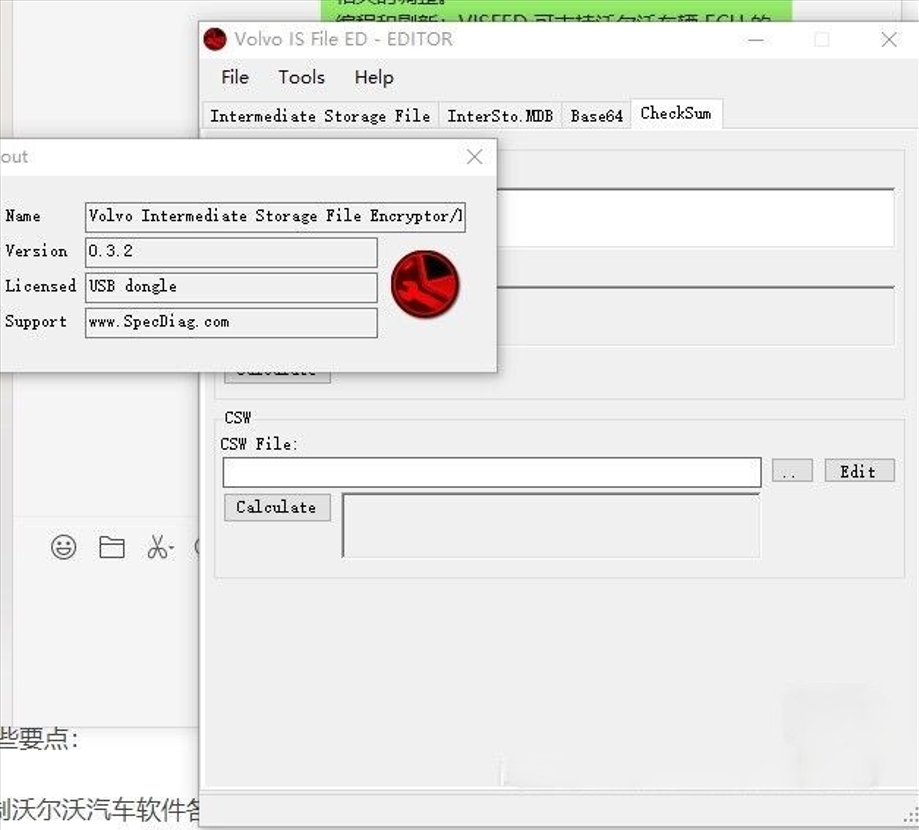Click the Licensed label in About dialog
Image resolution: width=919 pixels, height=830 pixels.
tap(40, 286)
